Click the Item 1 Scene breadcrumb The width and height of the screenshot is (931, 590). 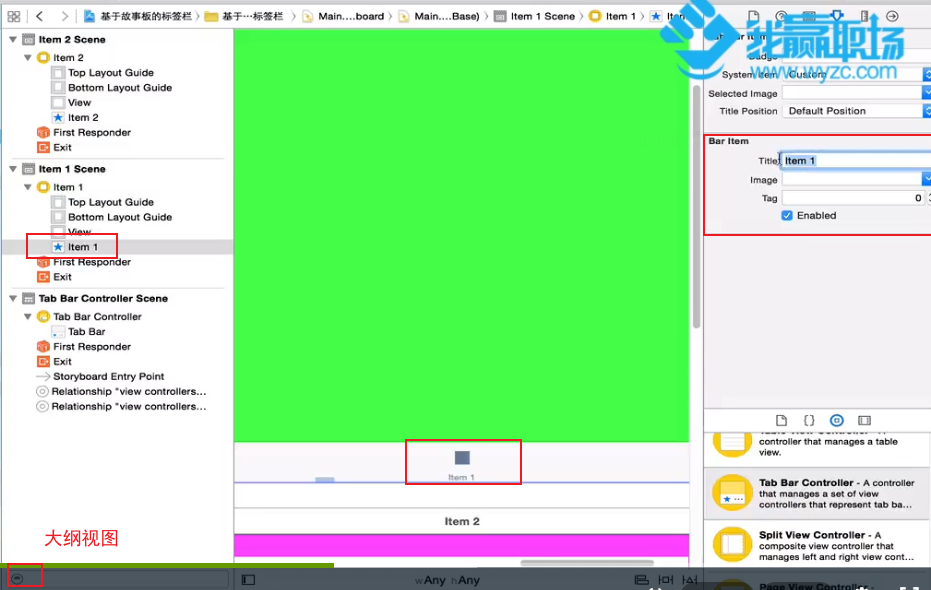(x=535, y=16)
